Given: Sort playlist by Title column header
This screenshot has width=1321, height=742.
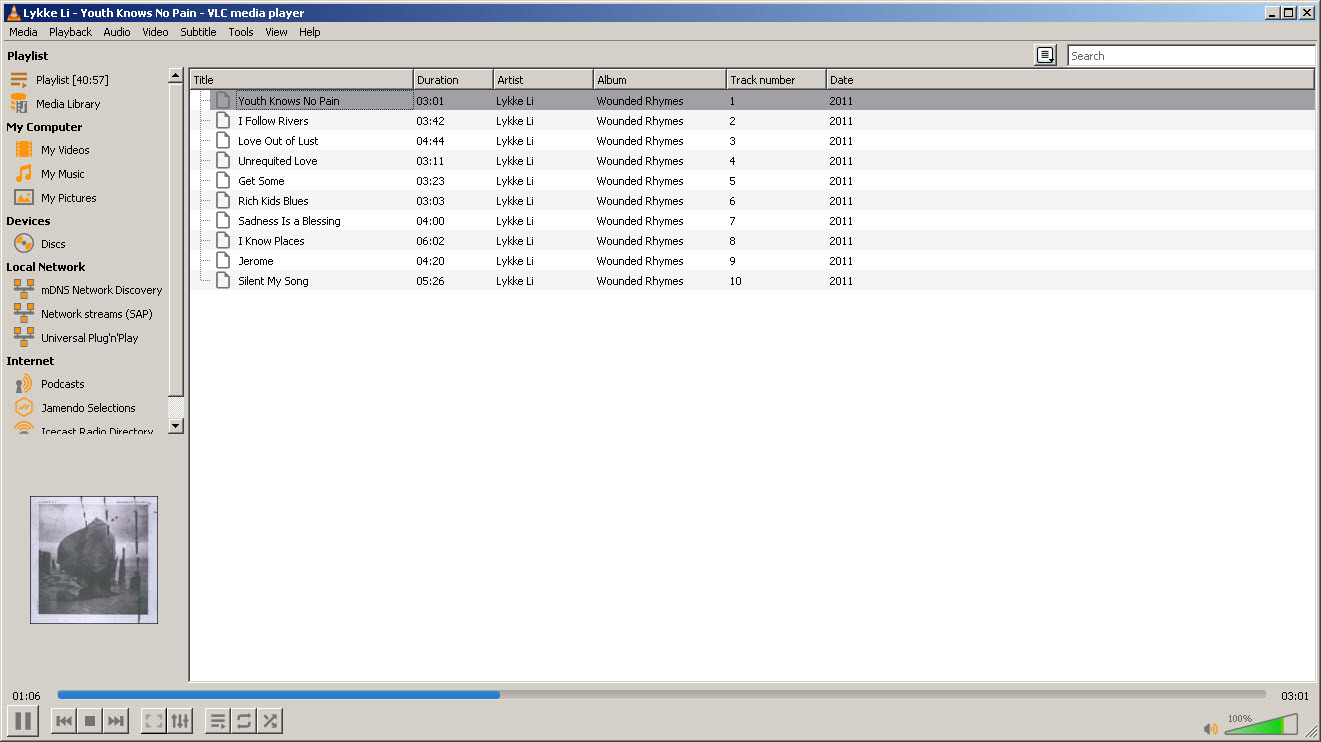Looking at the screenshot, I should (x=301, y=80).
